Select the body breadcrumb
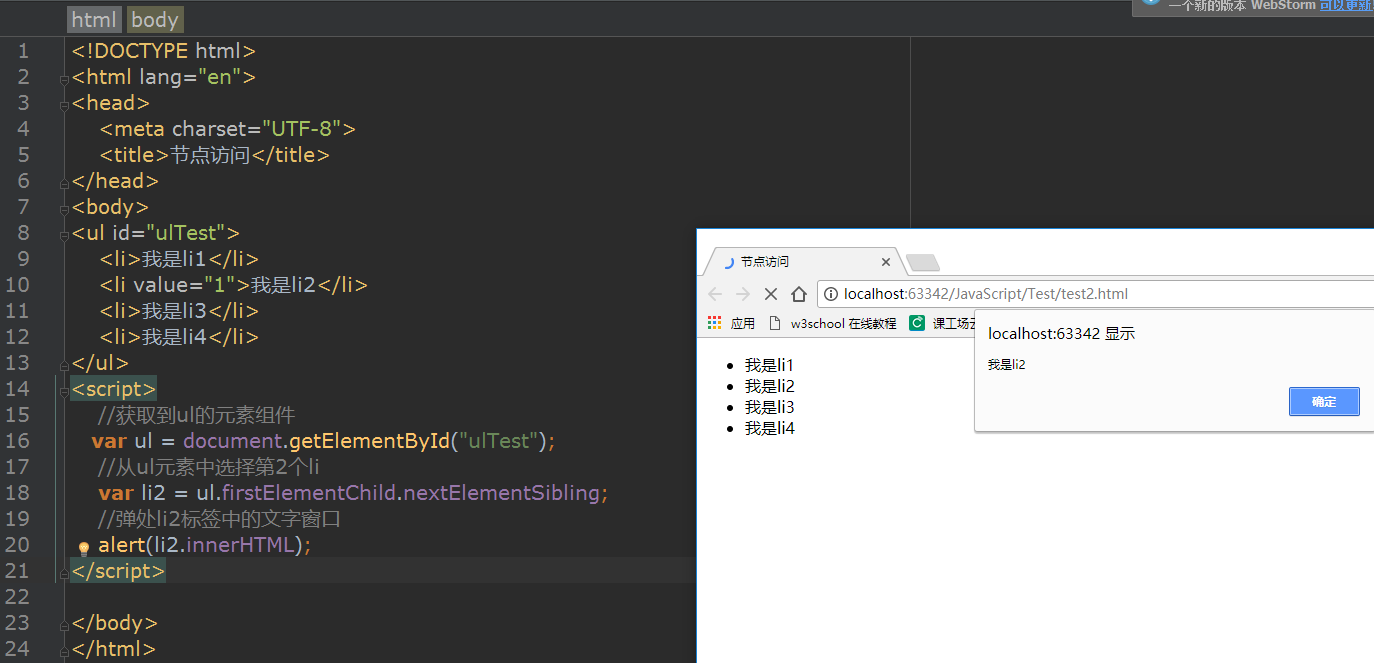 pos(155,20)
